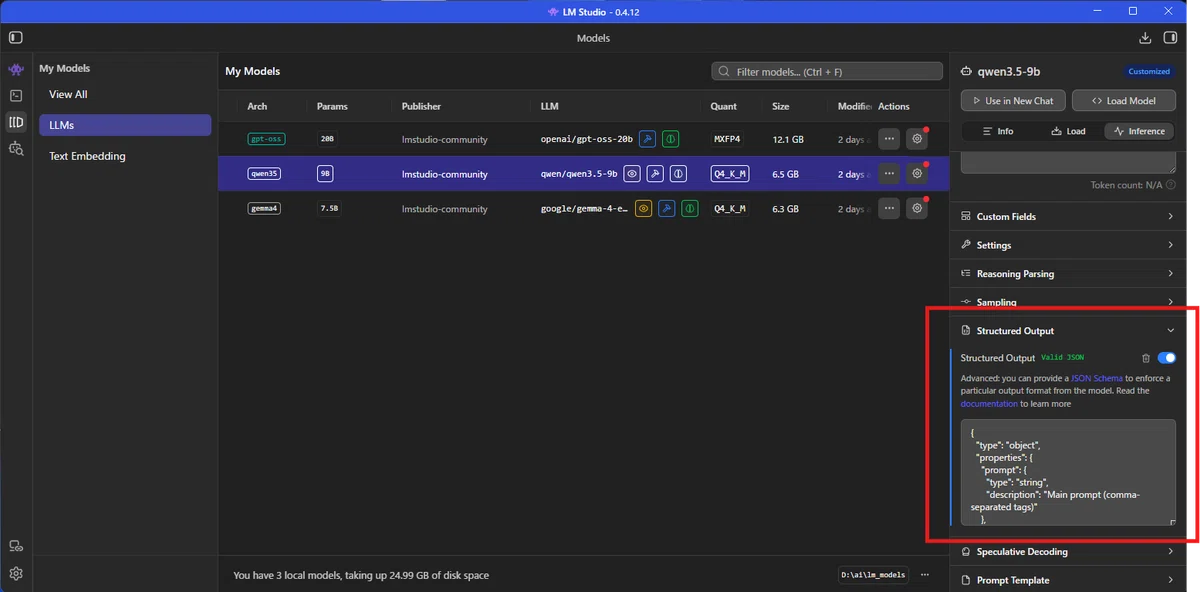Image resolution: width=1200 pixels, height=592 pixels.
Task: Click the token count help icon
Action: pos(1172,185)
